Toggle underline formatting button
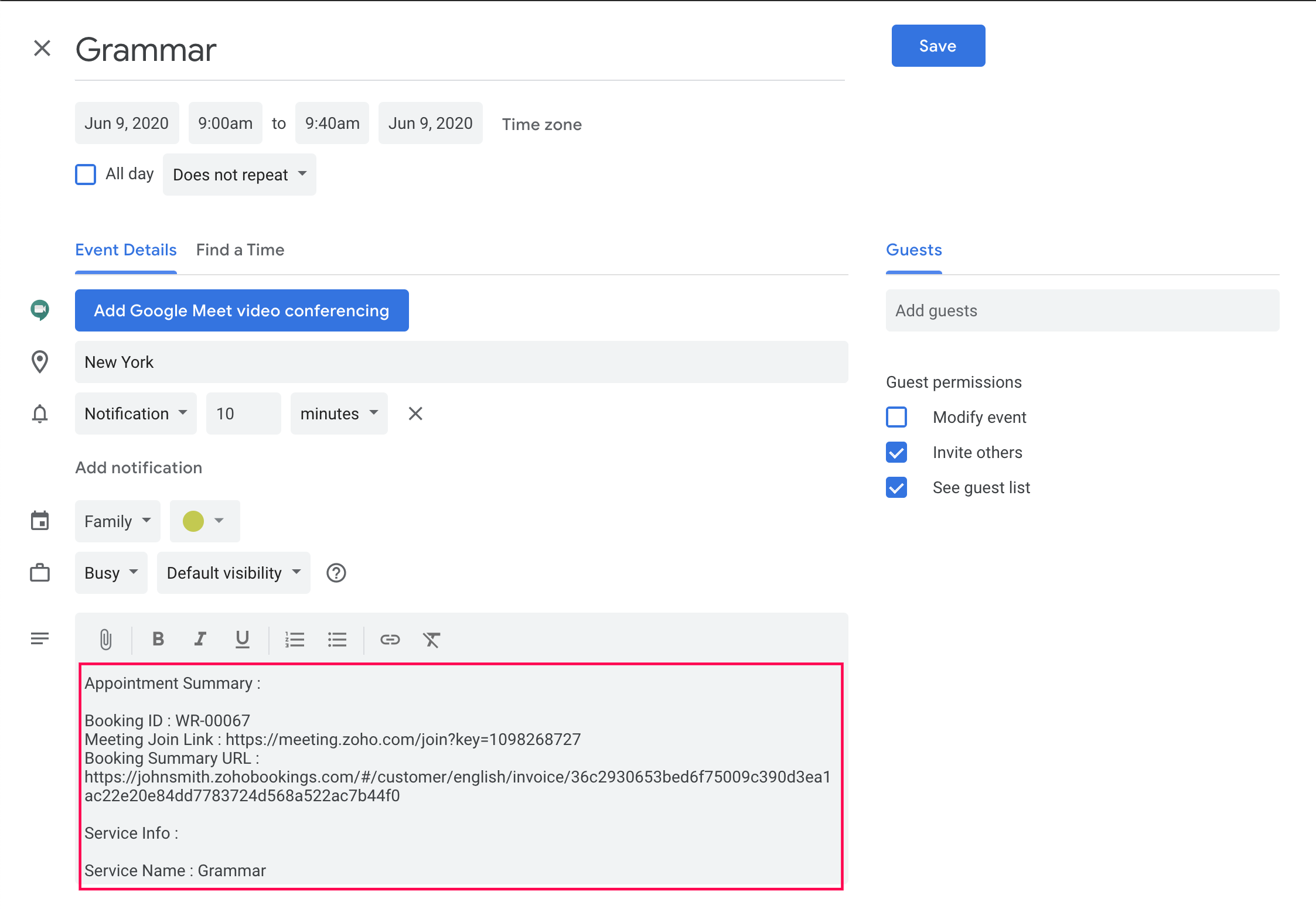1316x909 pixels. tap(242, 639)
